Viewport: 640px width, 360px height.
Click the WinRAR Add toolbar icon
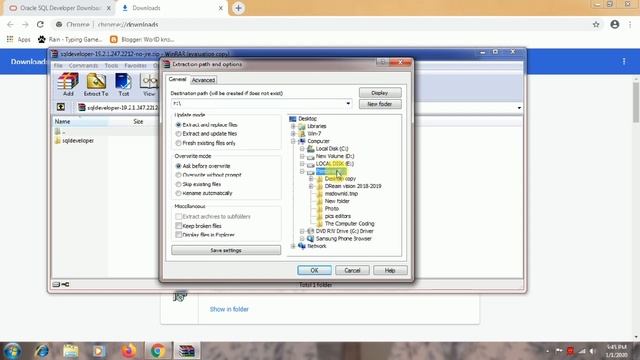68,84
